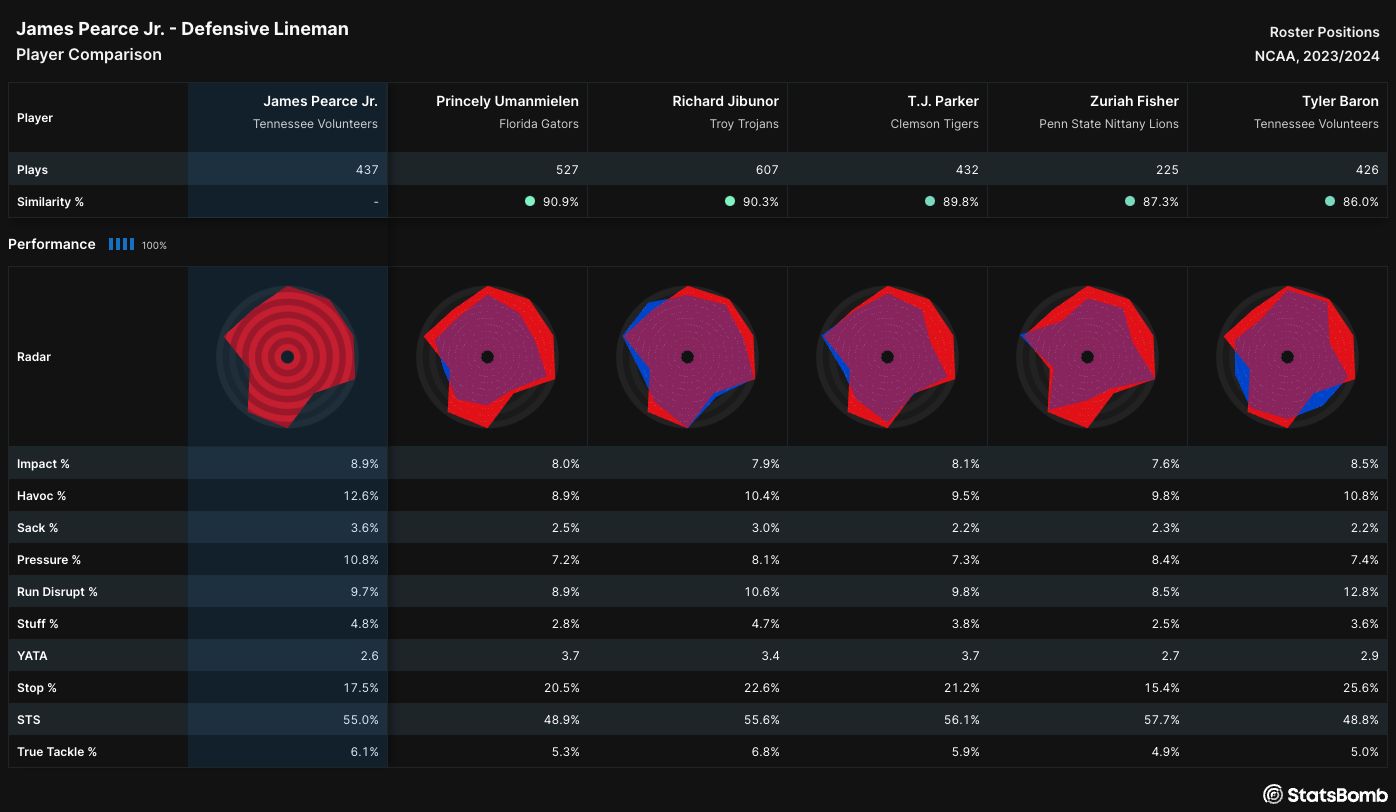
Task: Click the Run Disrupt % row label
Action: coord(57,592)
